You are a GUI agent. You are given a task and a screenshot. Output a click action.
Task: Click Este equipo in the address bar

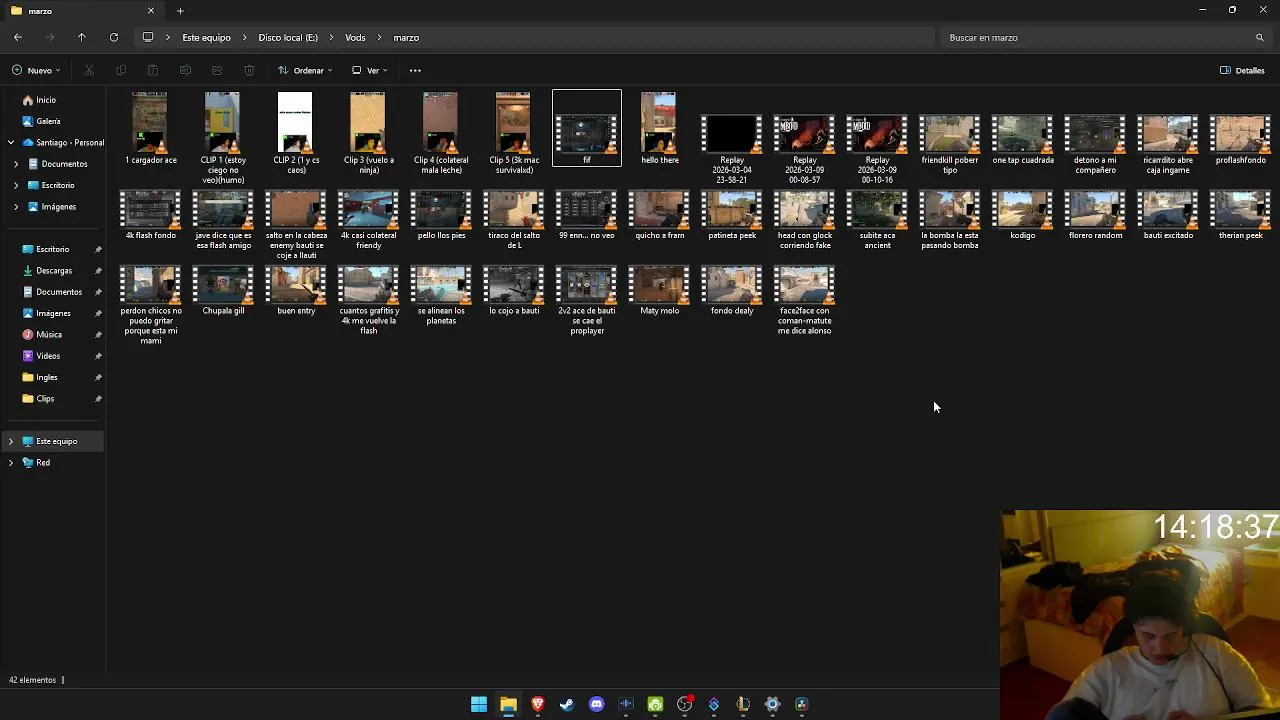tap(206, 38)
